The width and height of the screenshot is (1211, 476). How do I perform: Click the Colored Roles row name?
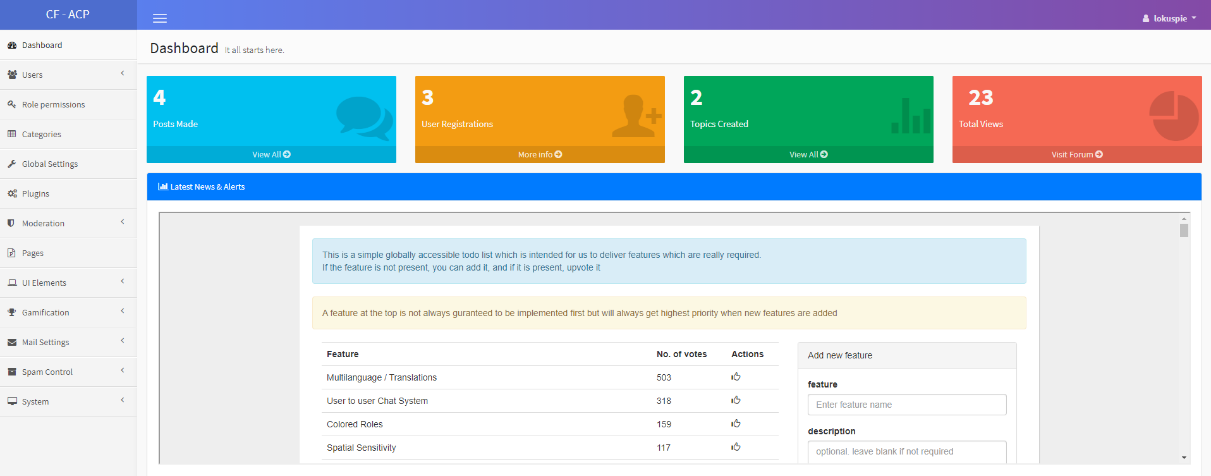pyautogui.click(x=354, y=424)
